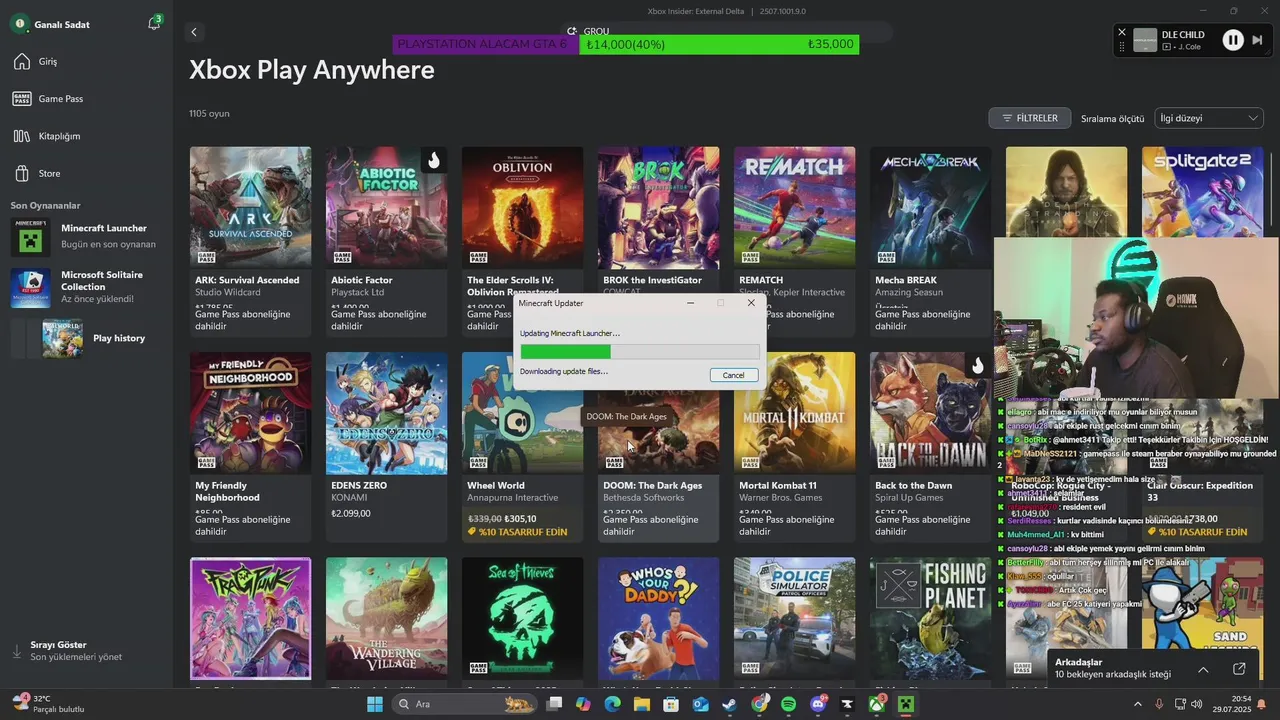Click the Minecraft Updater progress bar
The image size is (1280, 720).
pyautogui.click(x=640, y=352)
